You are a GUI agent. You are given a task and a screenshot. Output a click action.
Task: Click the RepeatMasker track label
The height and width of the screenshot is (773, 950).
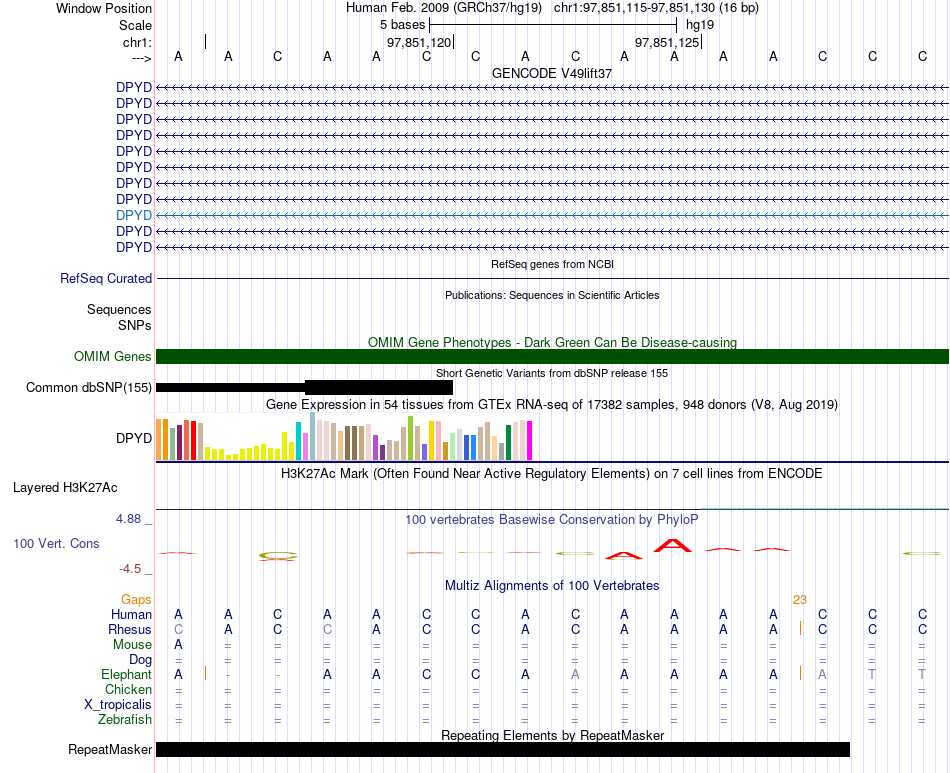[x=110, y=749]
